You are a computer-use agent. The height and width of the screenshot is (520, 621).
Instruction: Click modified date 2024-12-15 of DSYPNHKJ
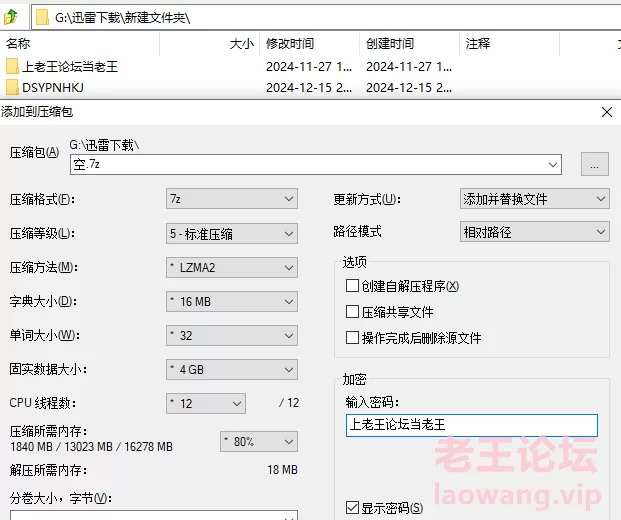pyautogui.click(x=309, y=88)
